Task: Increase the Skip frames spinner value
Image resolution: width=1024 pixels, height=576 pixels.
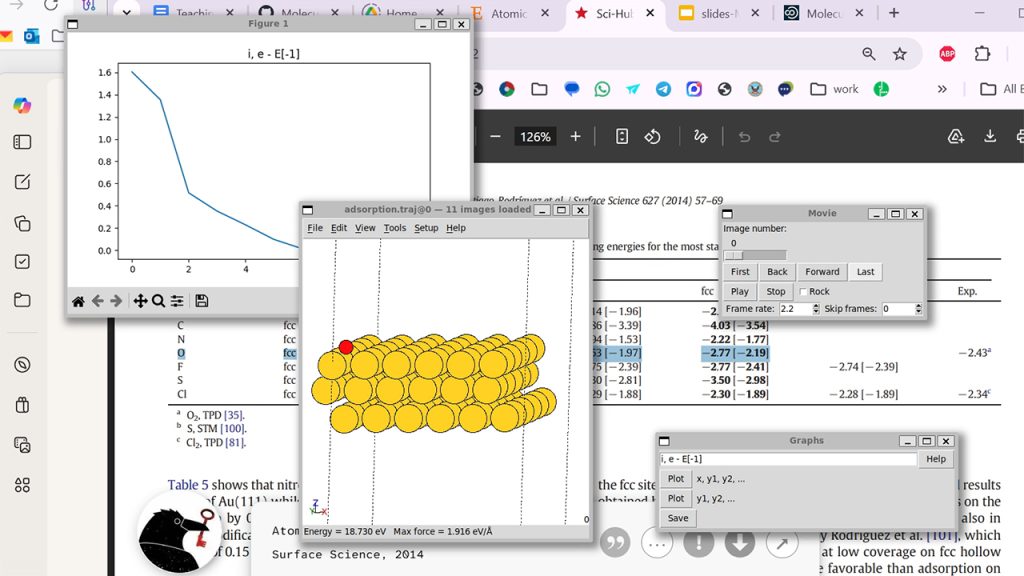Action: tap(918, 306)
